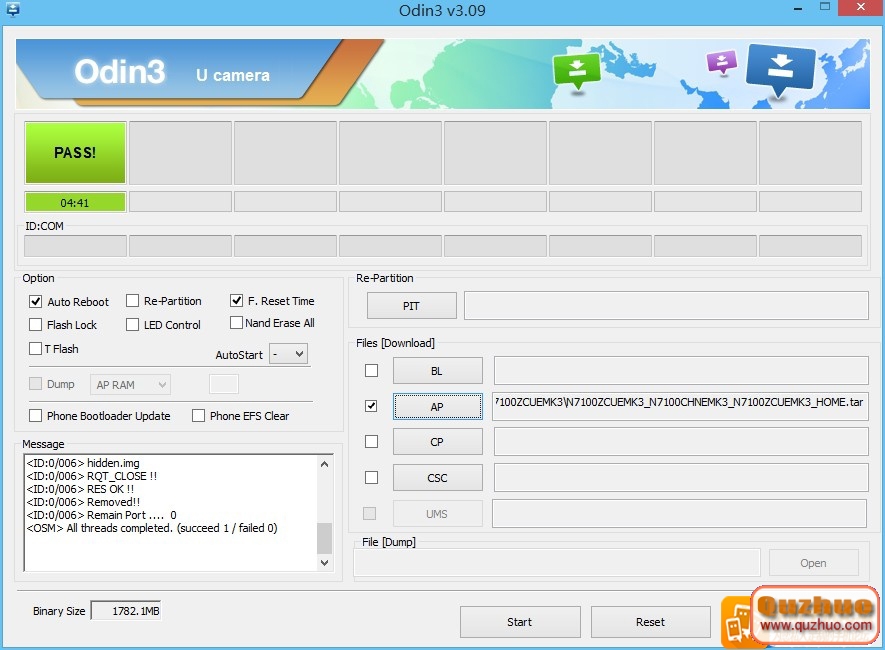This screenshot has width=885, height=650.
Task: Enable Phone Bootloader Update checkbox
Action: [36, 416]
